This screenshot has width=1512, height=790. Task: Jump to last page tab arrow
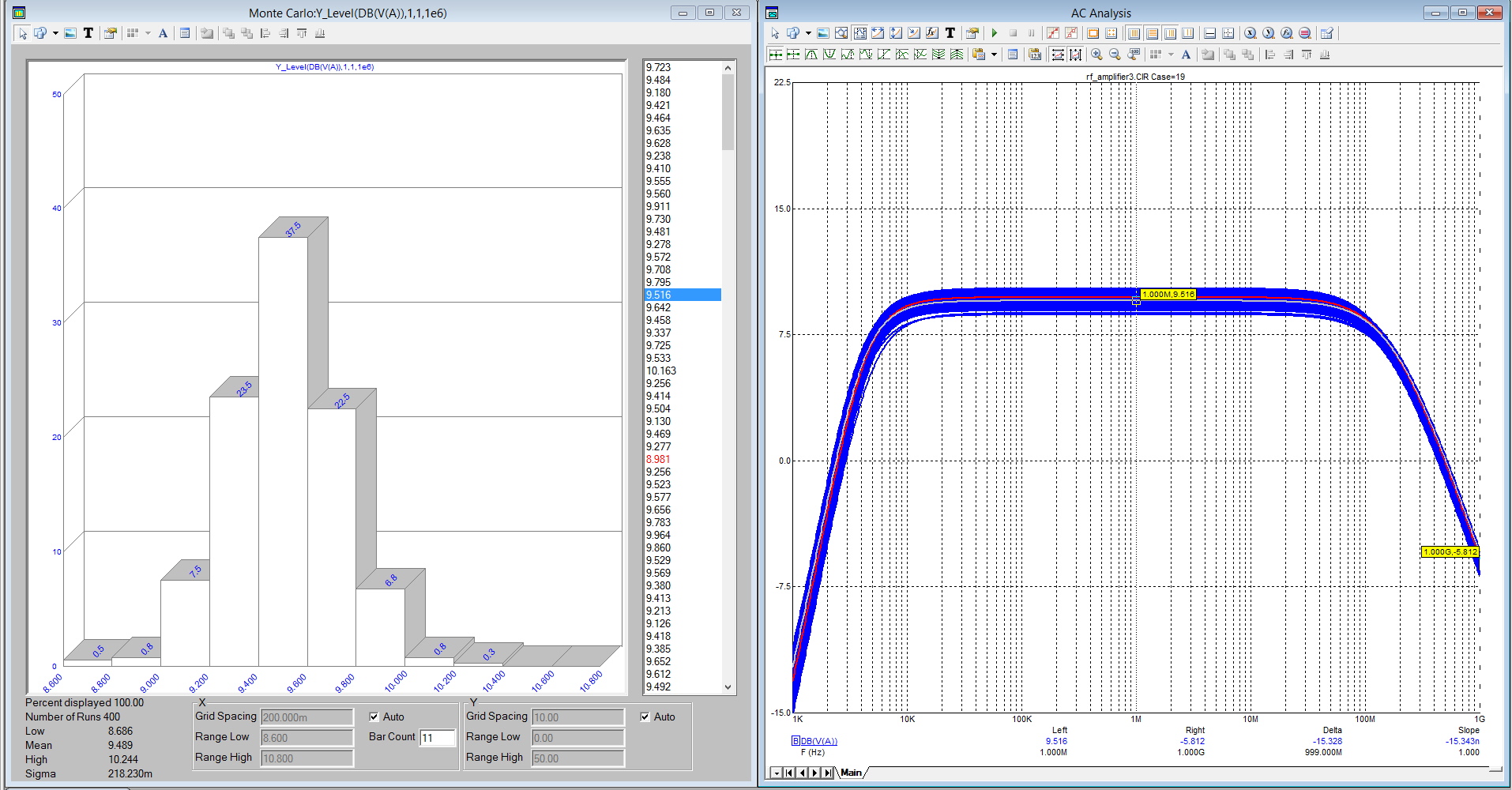coord(827,773)
